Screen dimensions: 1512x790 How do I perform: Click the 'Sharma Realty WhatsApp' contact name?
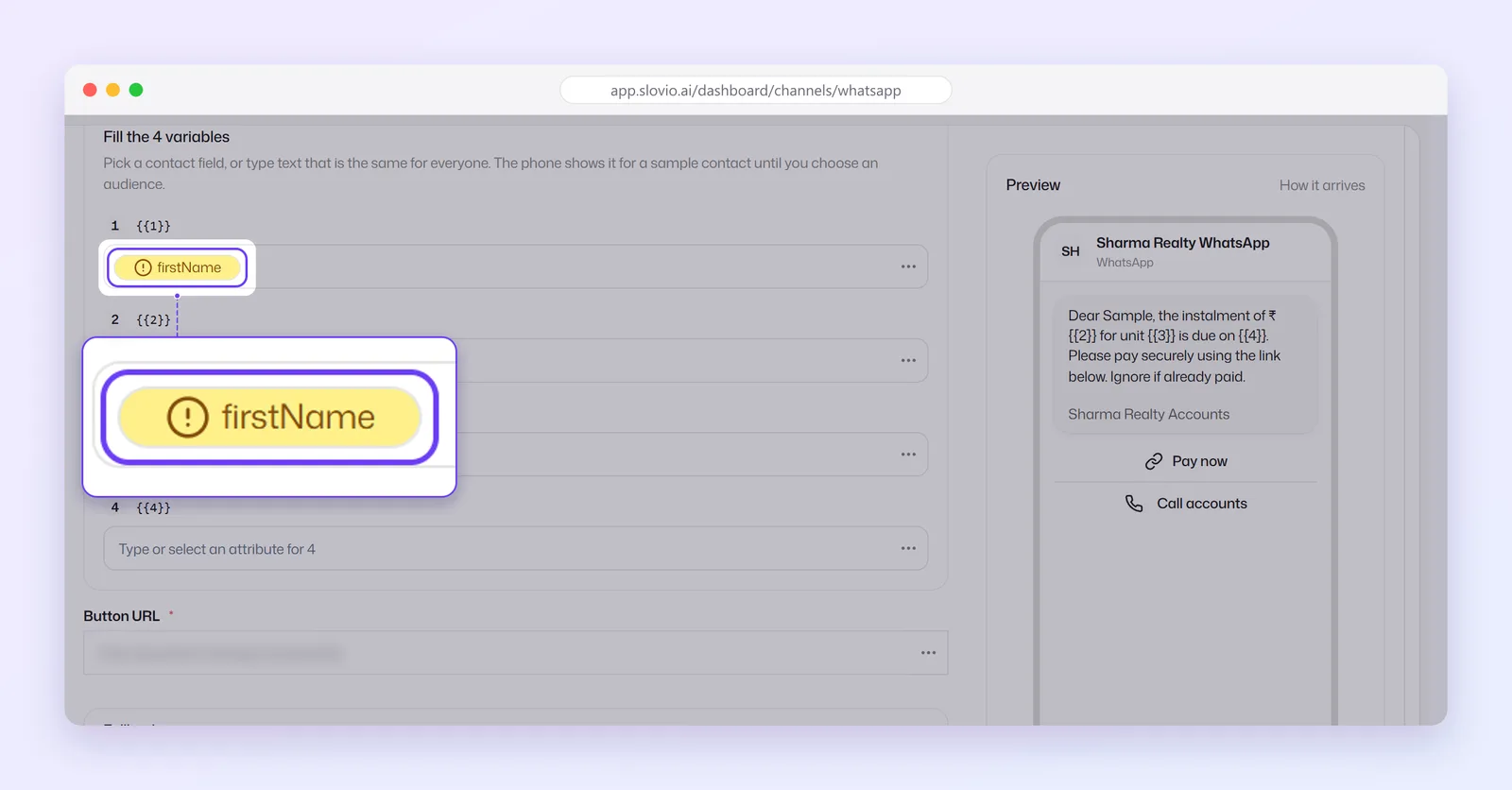[x=1183, y=243]
